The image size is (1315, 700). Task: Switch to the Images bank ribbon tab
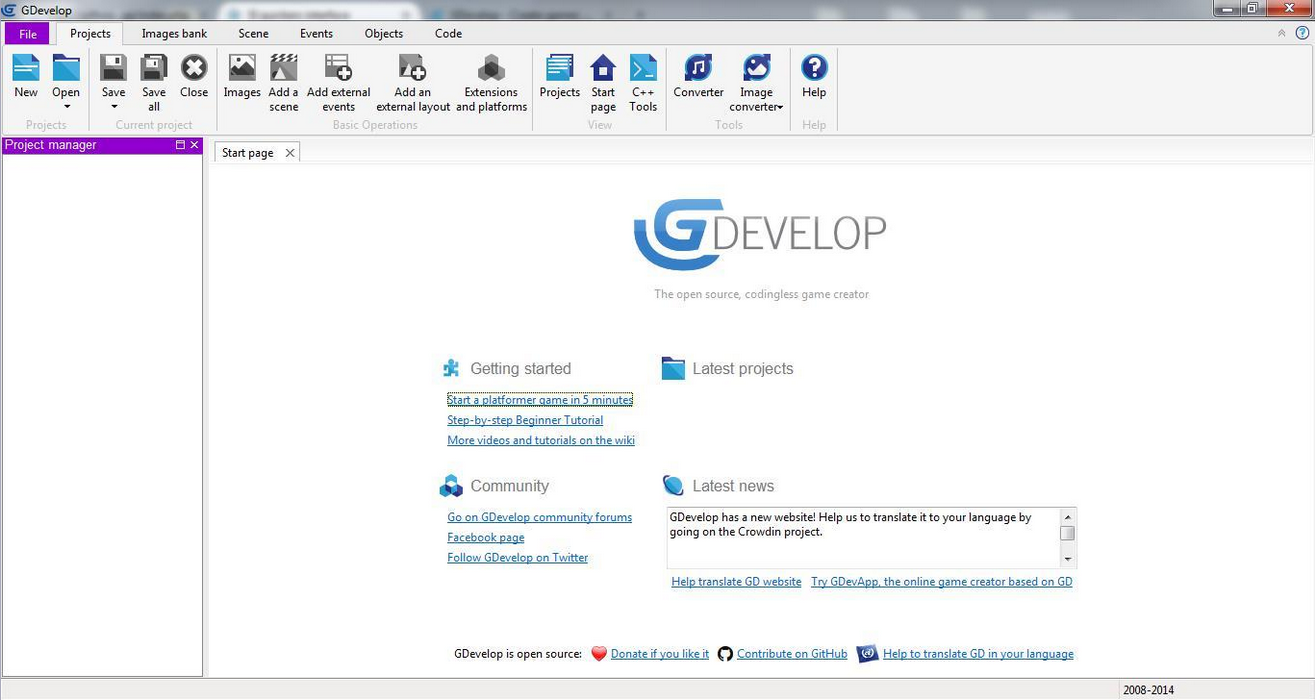[x=174, y=34]
